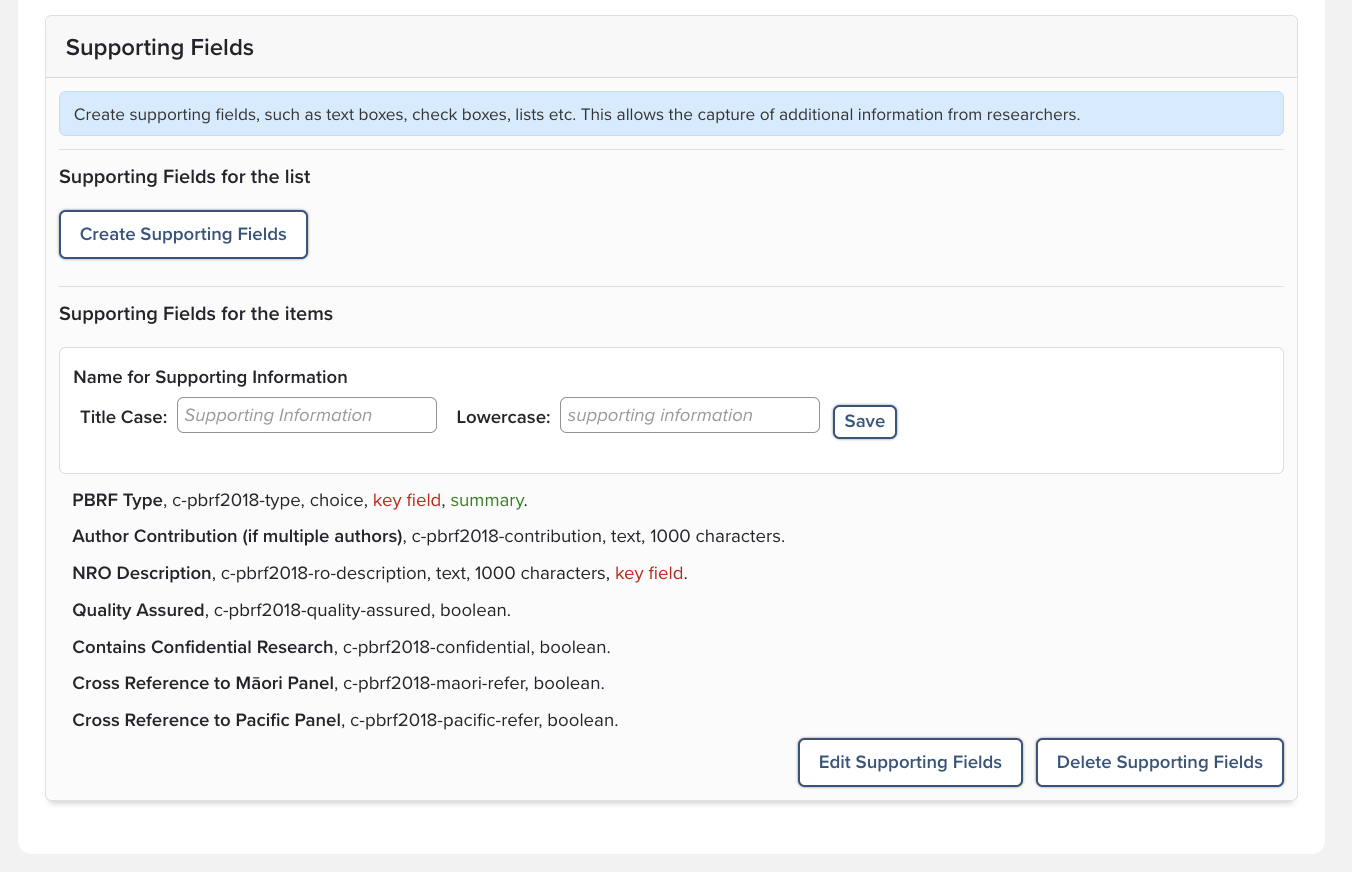Image resolution: width=1352 pixels, height=872 pixels.
Task: Select the PBRF Type field name
Action: point(117,500)
